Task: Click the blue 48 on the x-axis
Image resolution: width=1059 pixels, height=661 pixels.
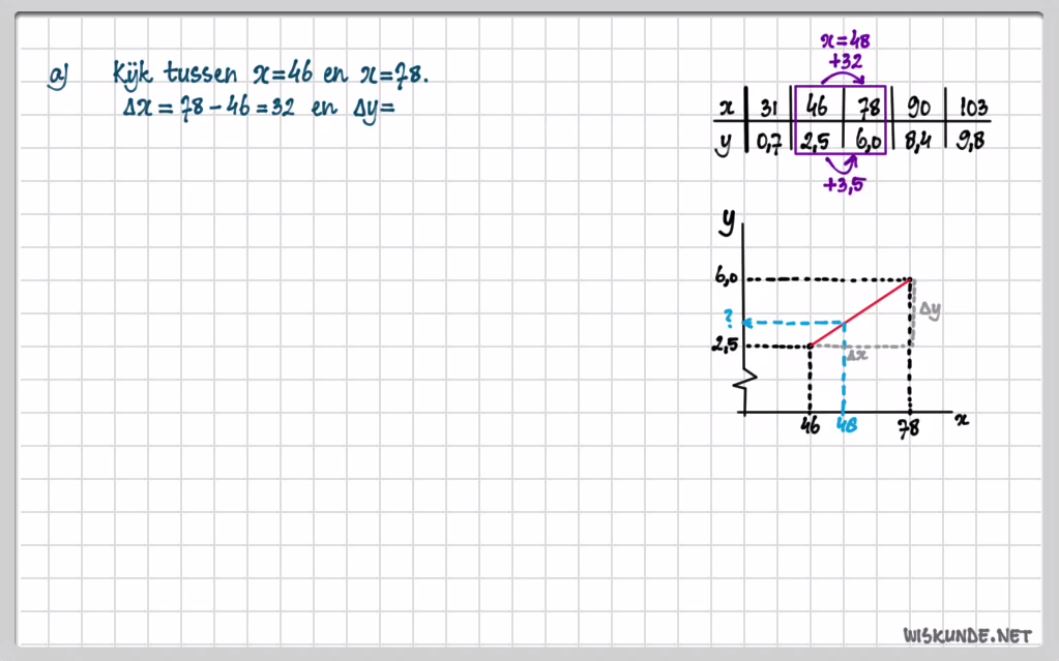Action: point(846,427)
